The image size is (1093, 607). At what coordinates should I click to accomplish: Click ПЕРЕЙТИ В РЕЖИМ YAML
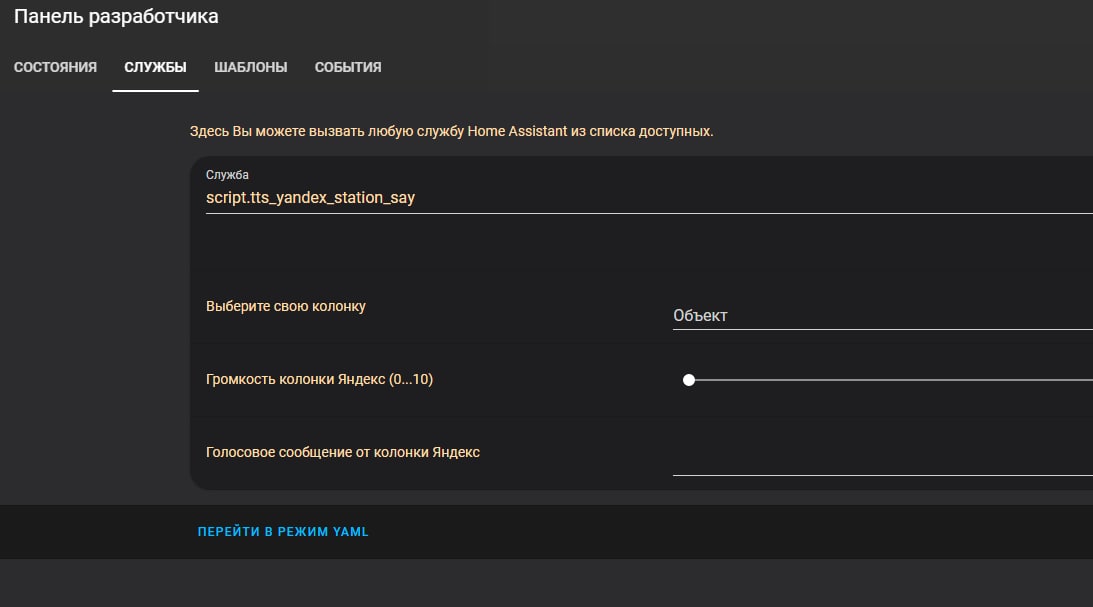coord(283,532)
